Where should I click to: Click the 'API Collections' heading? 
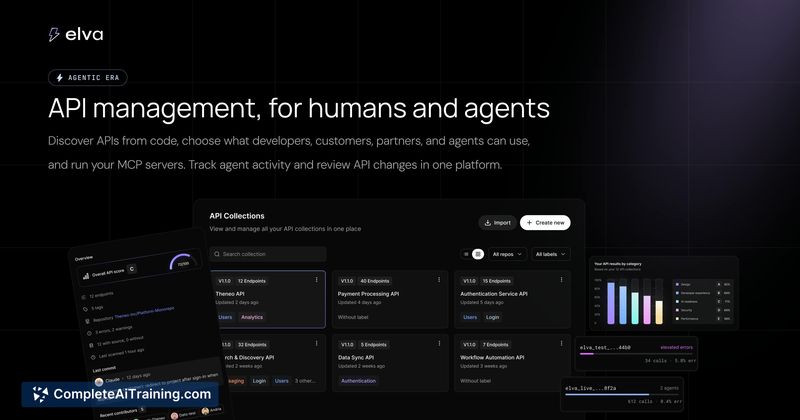tap(237, 216)
